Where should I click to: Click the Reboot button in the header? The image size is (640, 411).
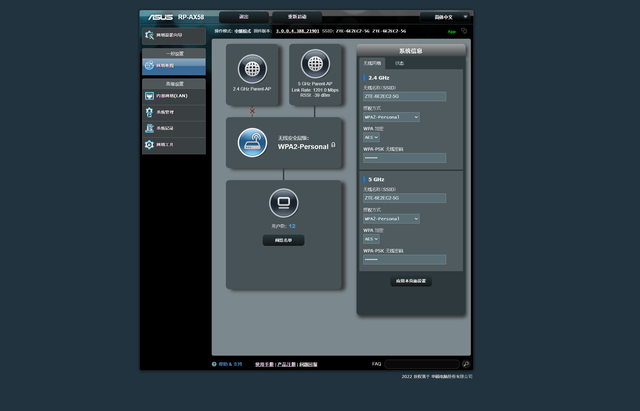pos(297,17)
